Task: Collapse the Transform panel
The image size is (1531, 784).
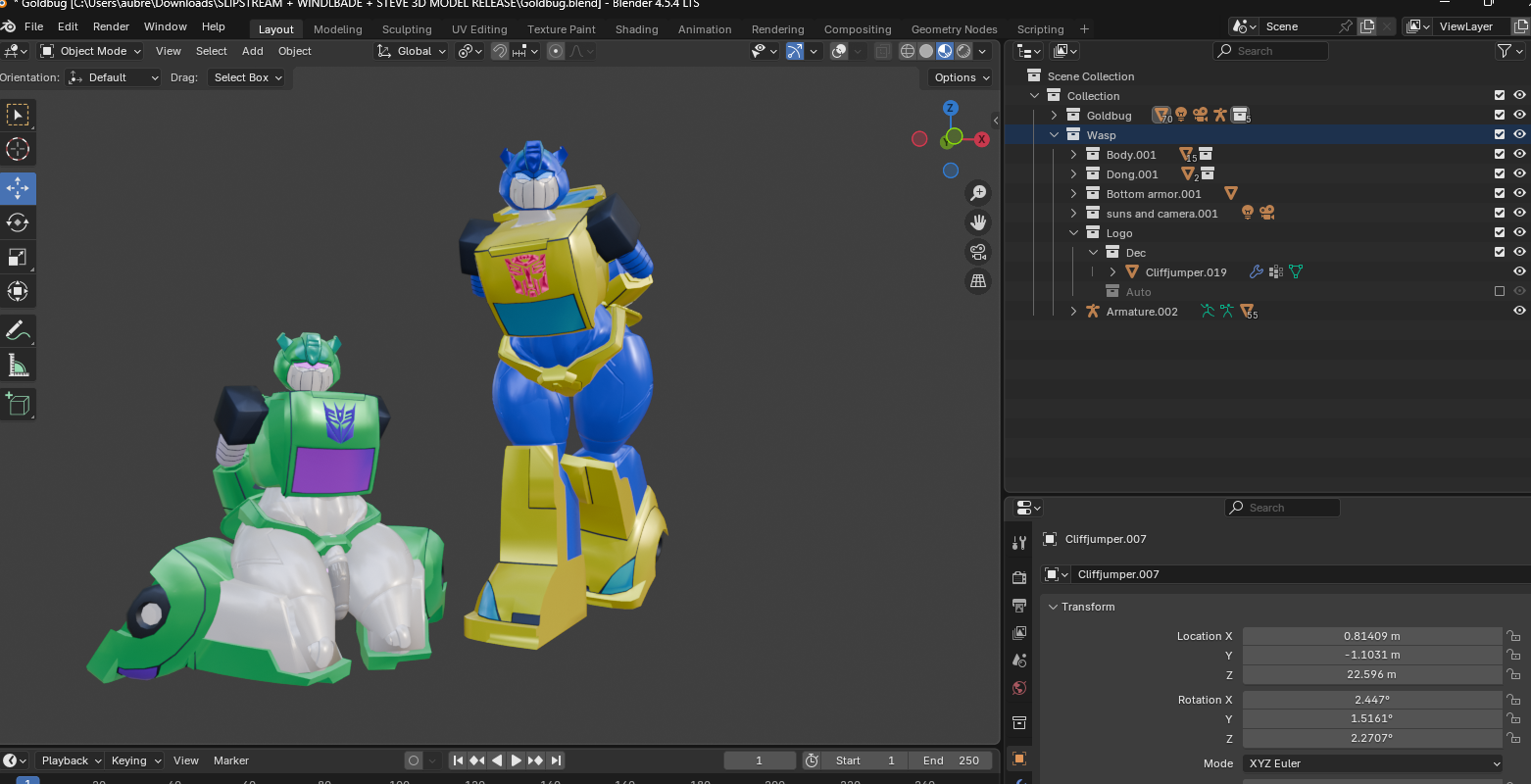Action: (1054, 607)
